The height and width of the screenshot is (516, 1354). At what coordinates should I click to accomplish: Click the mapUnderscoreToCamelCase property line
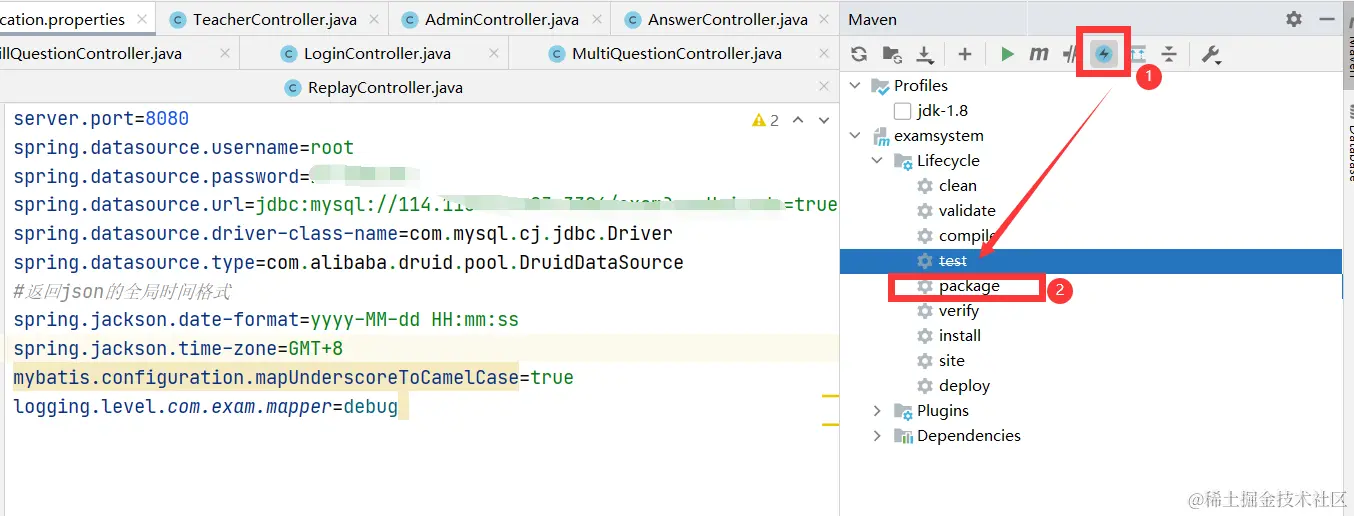(x=293, y=378)
